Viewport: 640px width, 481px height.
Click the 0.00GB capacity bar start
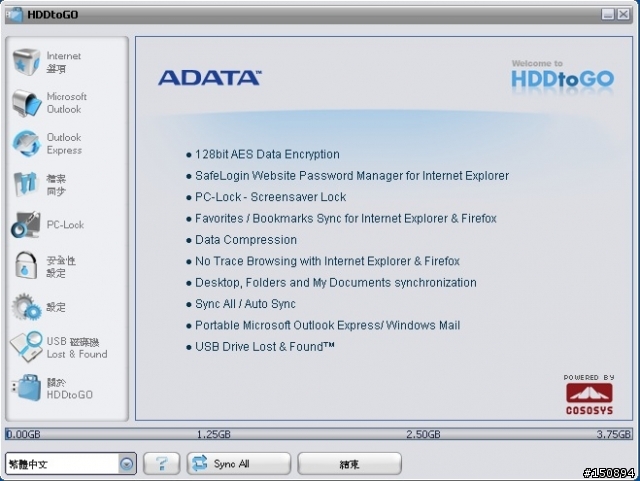[x=23, y=434]
